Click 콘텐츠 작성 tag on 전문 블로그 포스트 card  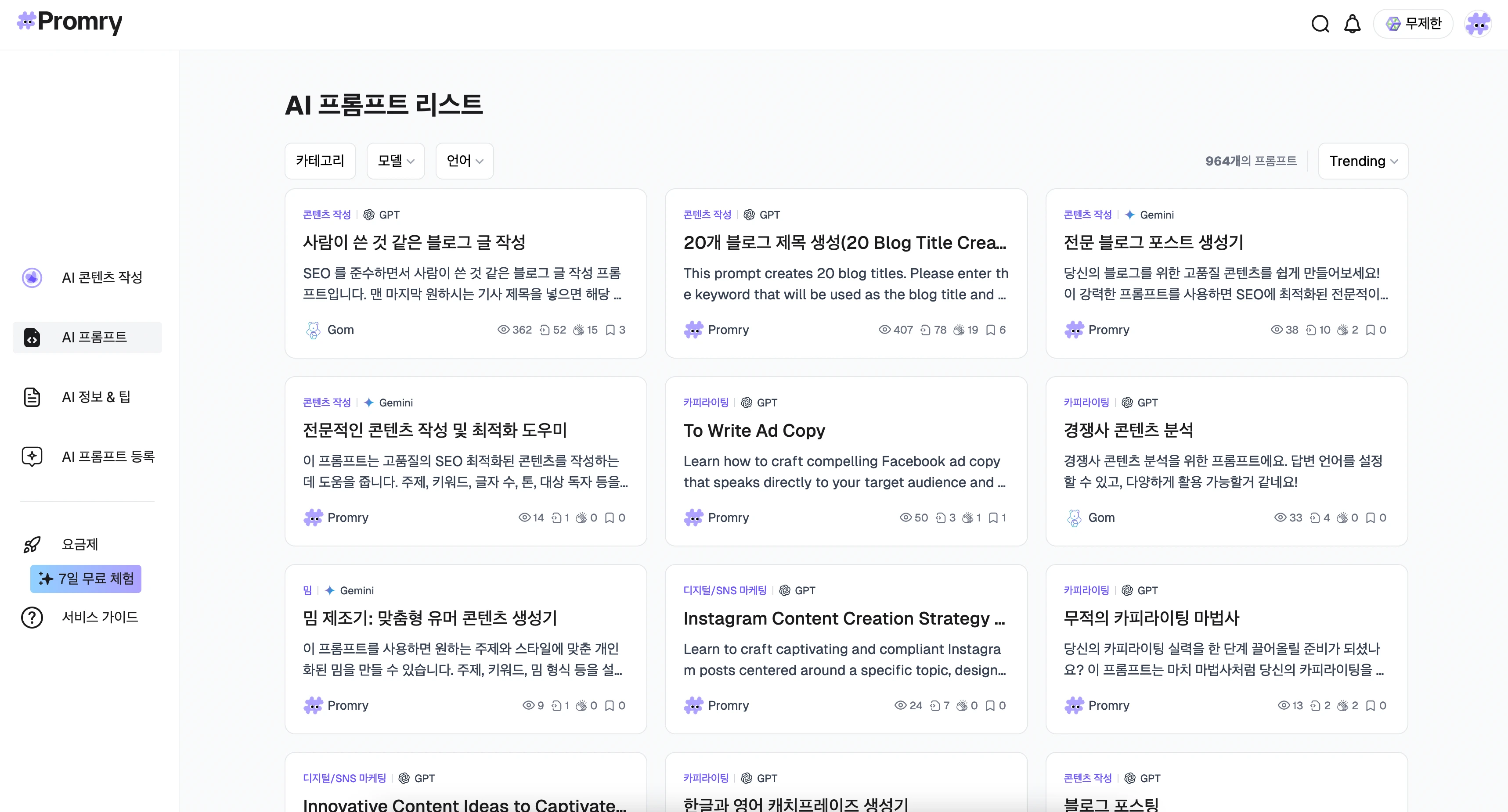(x=1087, y=215)
